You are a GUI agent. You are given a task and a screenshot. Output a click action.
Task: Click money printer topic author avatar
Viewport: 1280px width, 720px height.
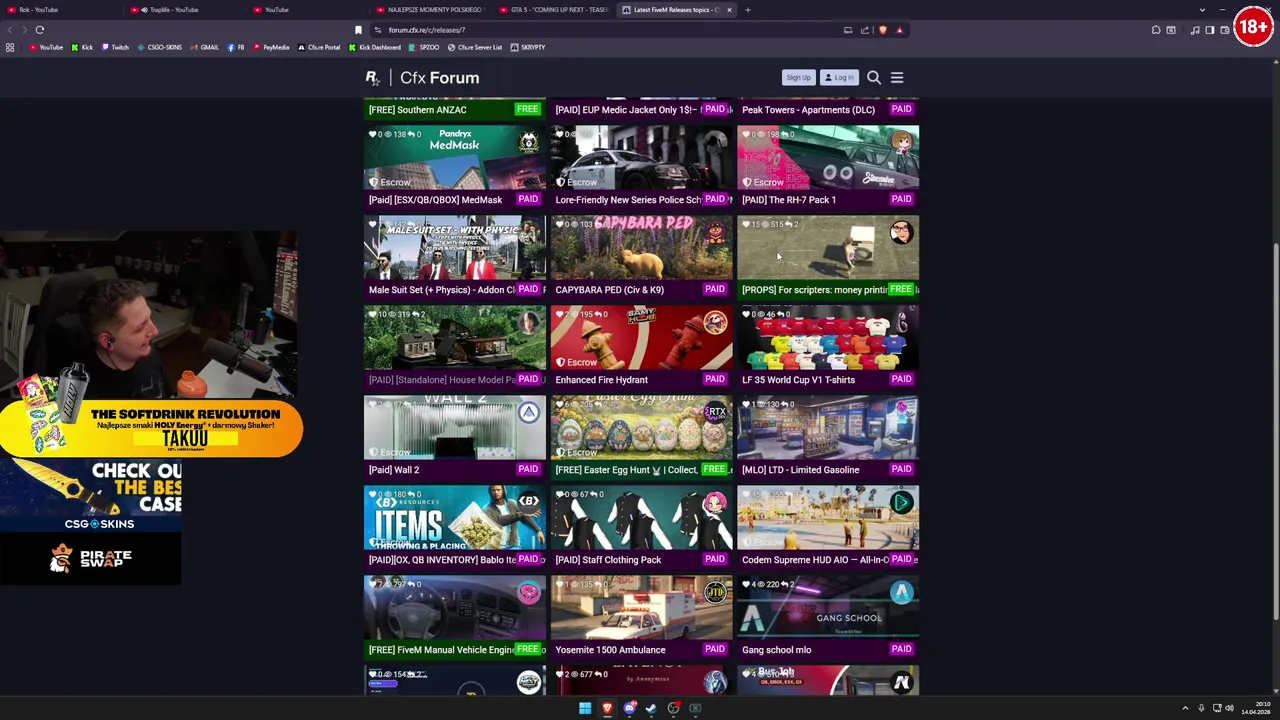(901, 232)
